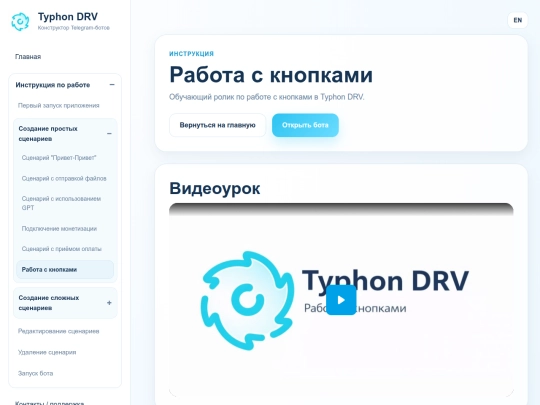This screenshot has width=540, height=405.
Task: Click the Видеоурок heading
Action: coord(215,188)
